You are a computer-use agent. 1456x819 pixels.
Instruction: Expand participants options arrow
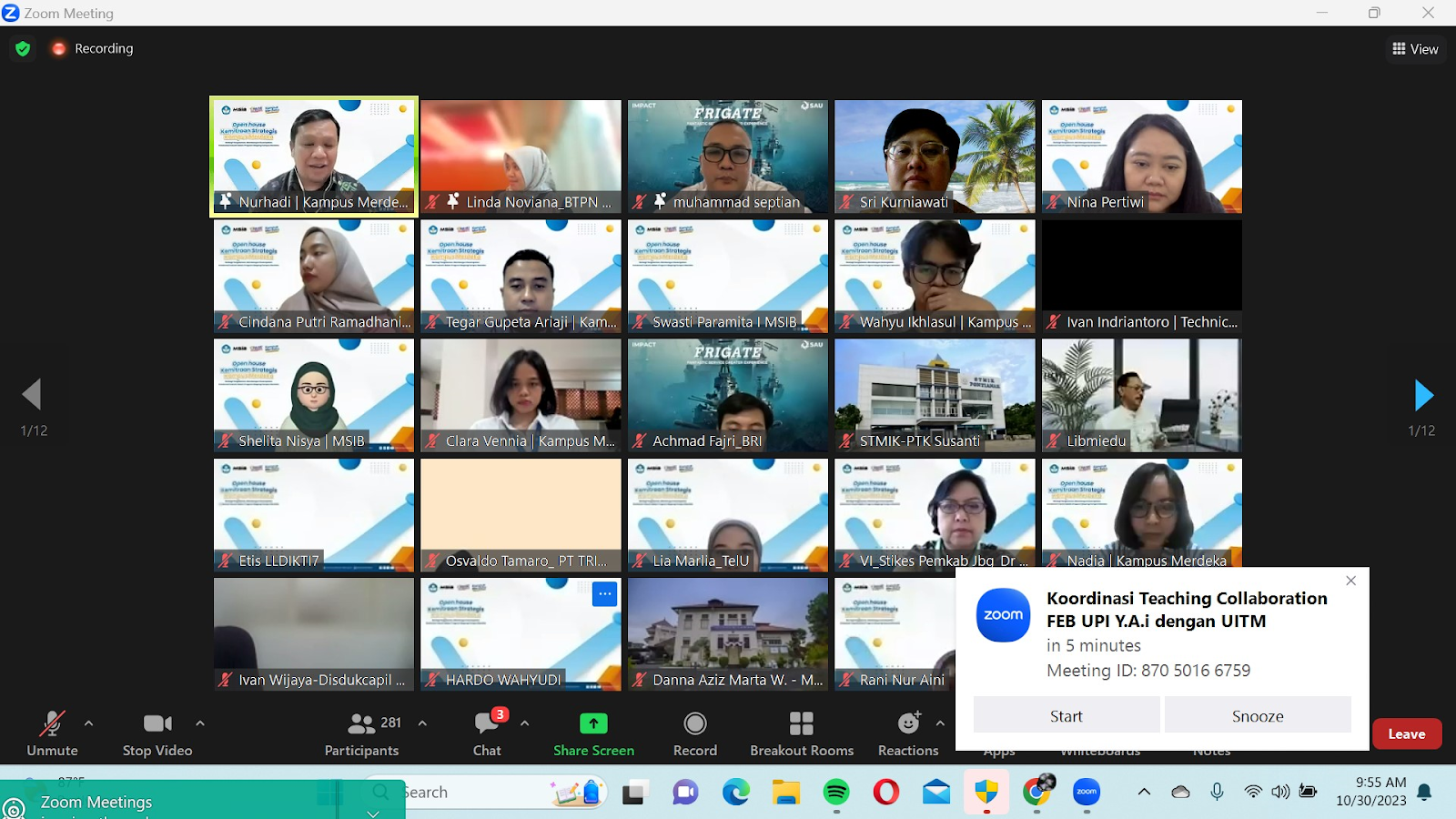tap(422, 723)
